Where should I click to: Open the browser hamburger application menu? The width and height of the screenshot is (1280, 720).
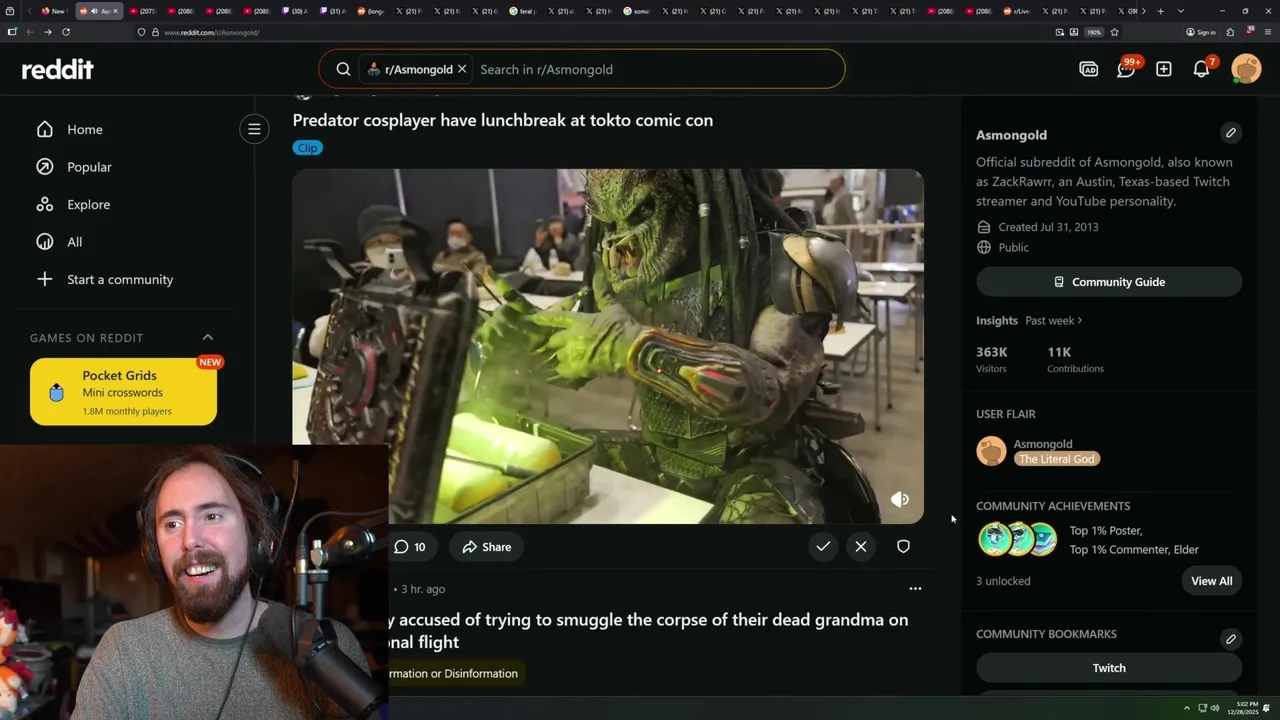click(1266, 32)
